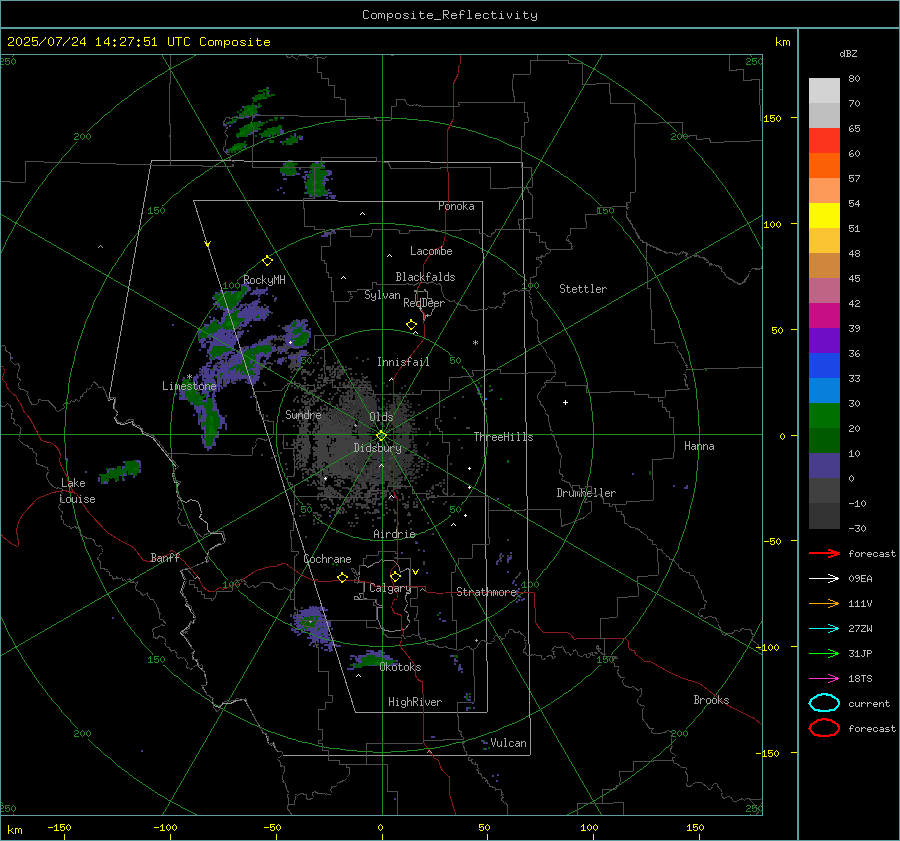Click the yellow diamond marker near RockyMH
The width and height of the screenshot is (900, 841).
[x=267, y=261]
